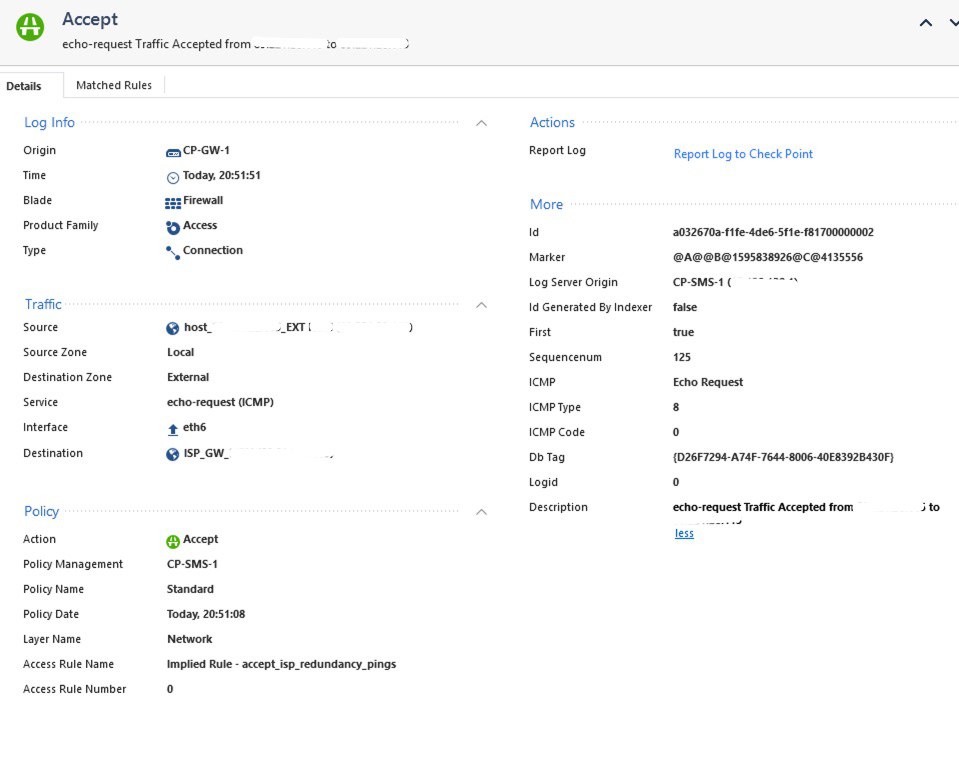Select the Policy Name value Standard
This screenshot has height=760, width=959.
(x=190, y=589)
